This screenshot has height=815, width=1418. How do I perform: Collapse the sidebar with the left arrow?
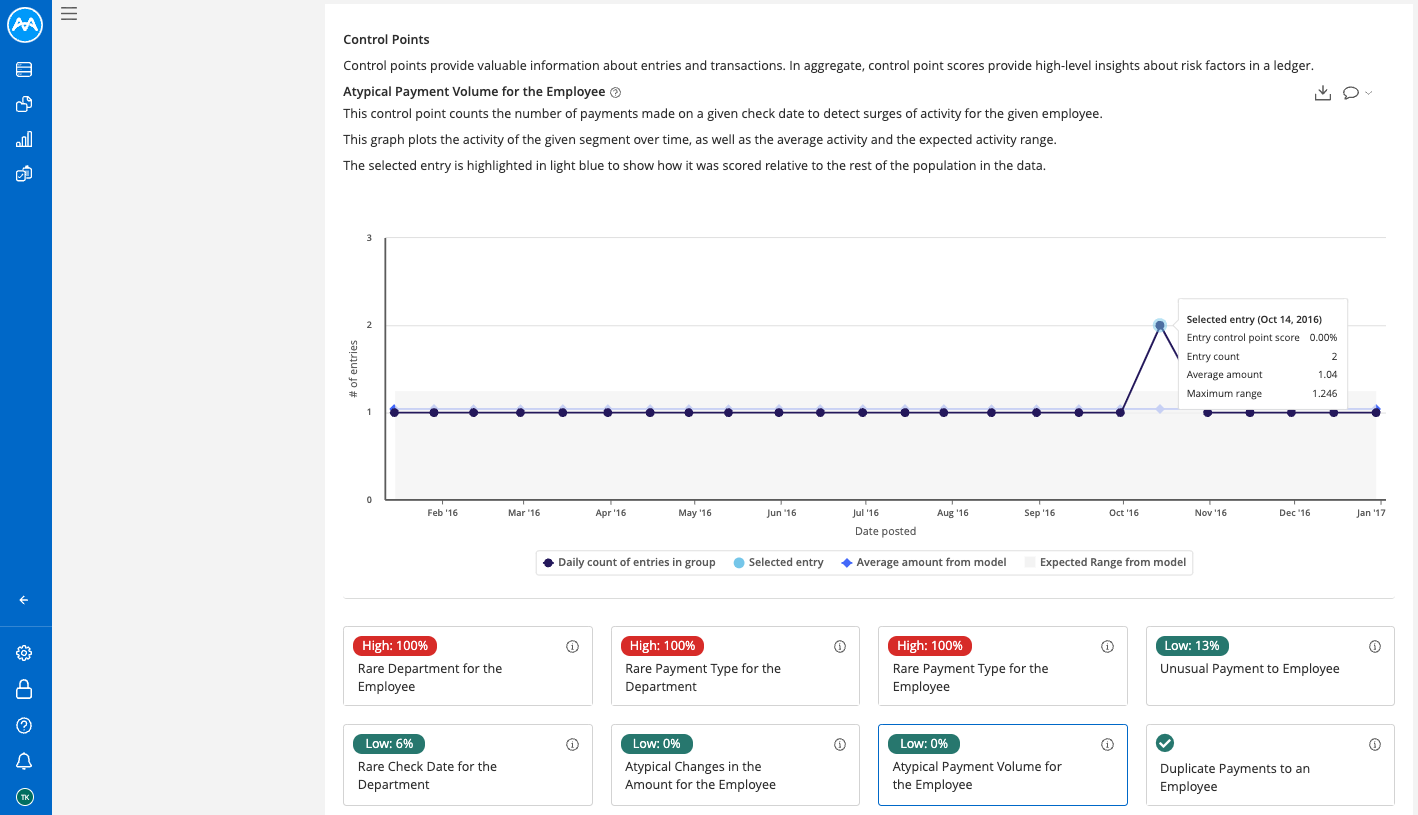[22, 599]
